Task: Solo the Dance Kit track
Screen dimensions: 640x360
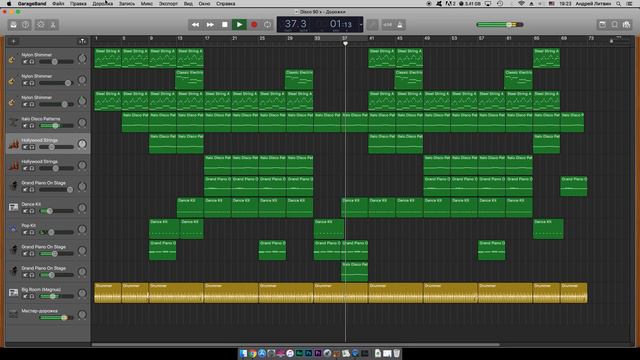Action: [32, 211]
